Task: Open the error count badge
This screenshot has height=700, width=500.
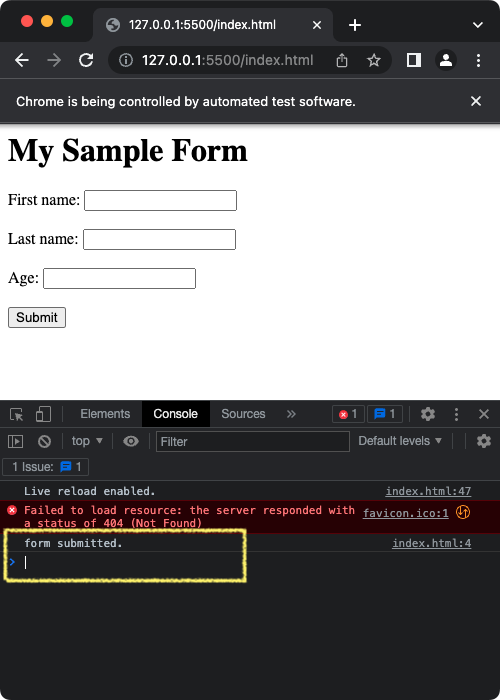Action: coord(348,414)
